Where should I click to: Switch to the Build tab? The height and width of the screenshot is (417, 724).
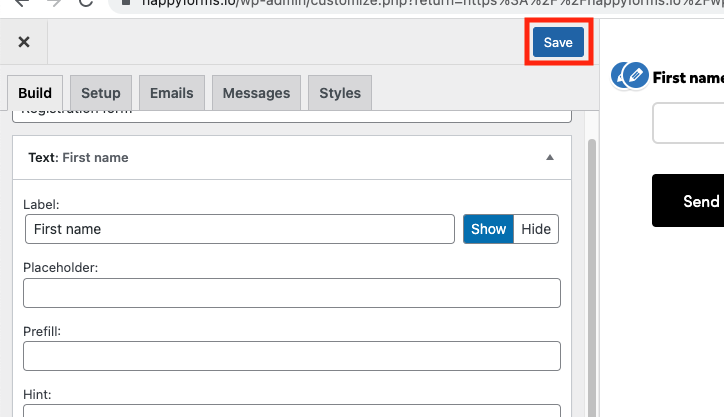point(35,93)
